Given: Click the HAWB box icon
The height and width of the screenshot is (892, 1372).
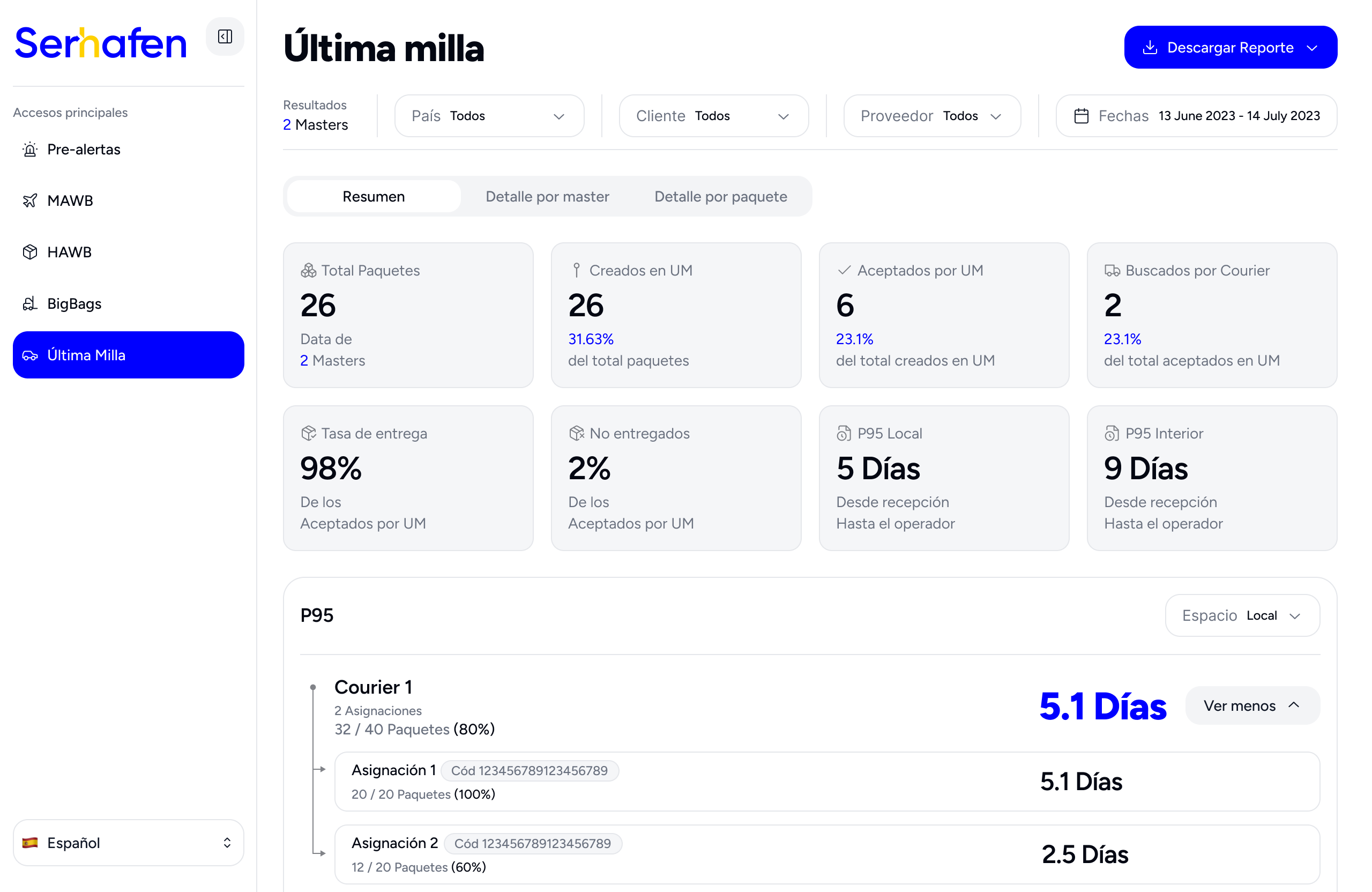Looking at the screenshot, I should (x=30, y=252).
